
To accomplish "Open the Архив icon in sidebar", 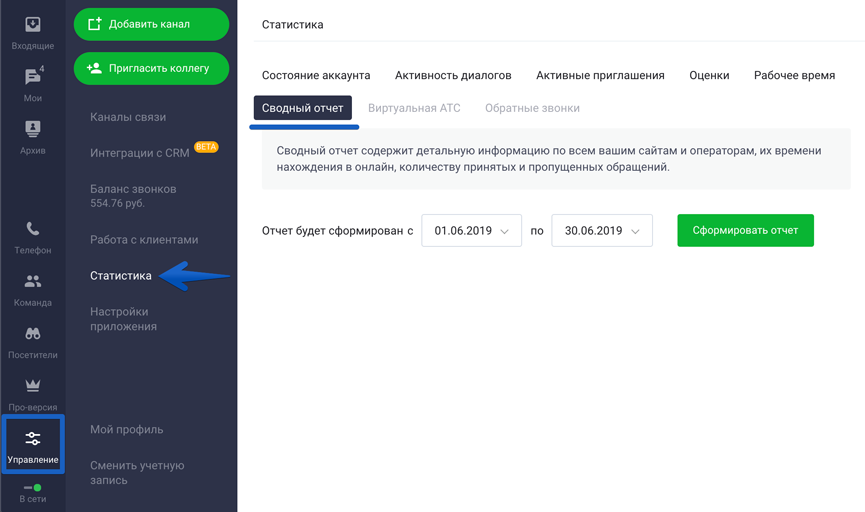I will (33, 129).
